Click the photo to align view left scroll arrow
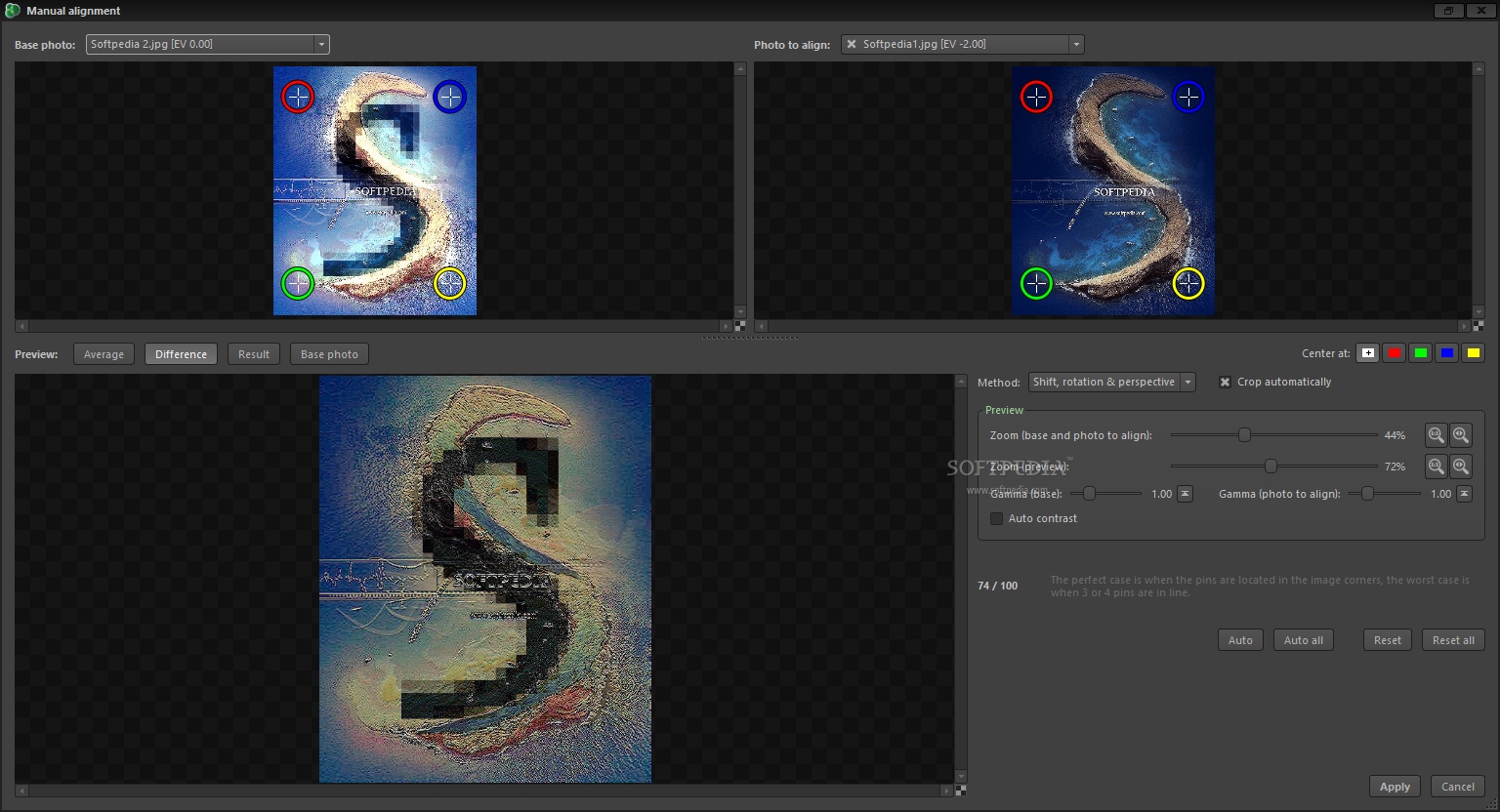Image resolution: width=1500 pixels, height=812 pixels. tap(761, 326)
